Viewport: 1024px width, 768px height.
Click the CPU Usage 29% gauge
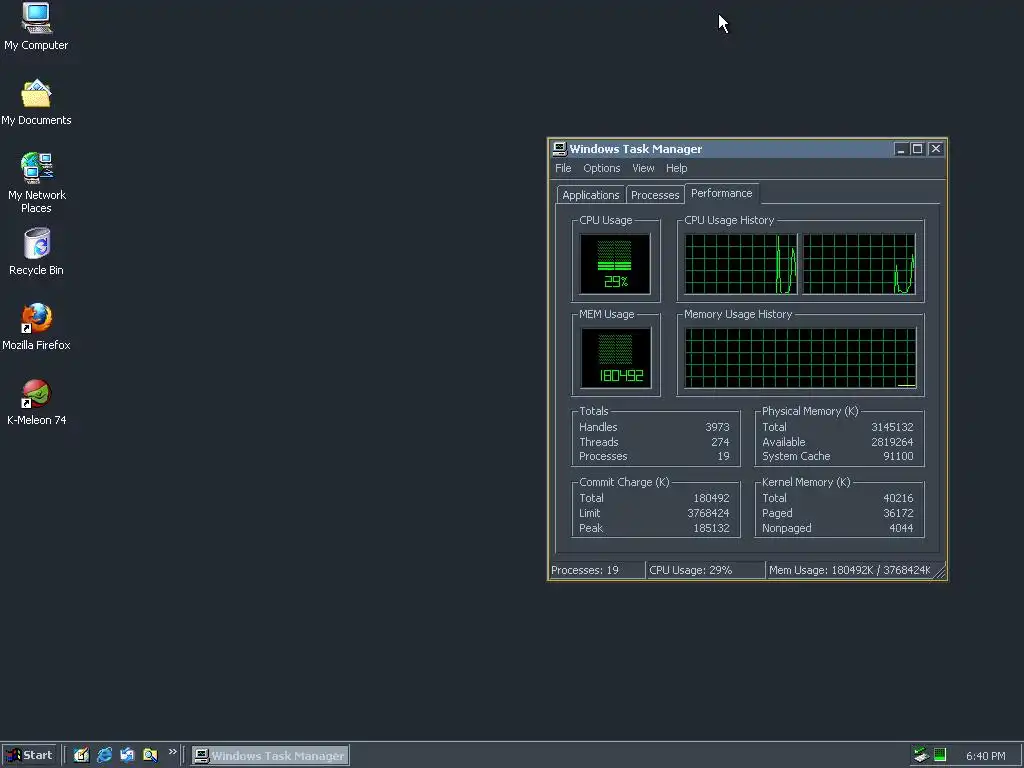pyautogui.click(x=615, y=264)
